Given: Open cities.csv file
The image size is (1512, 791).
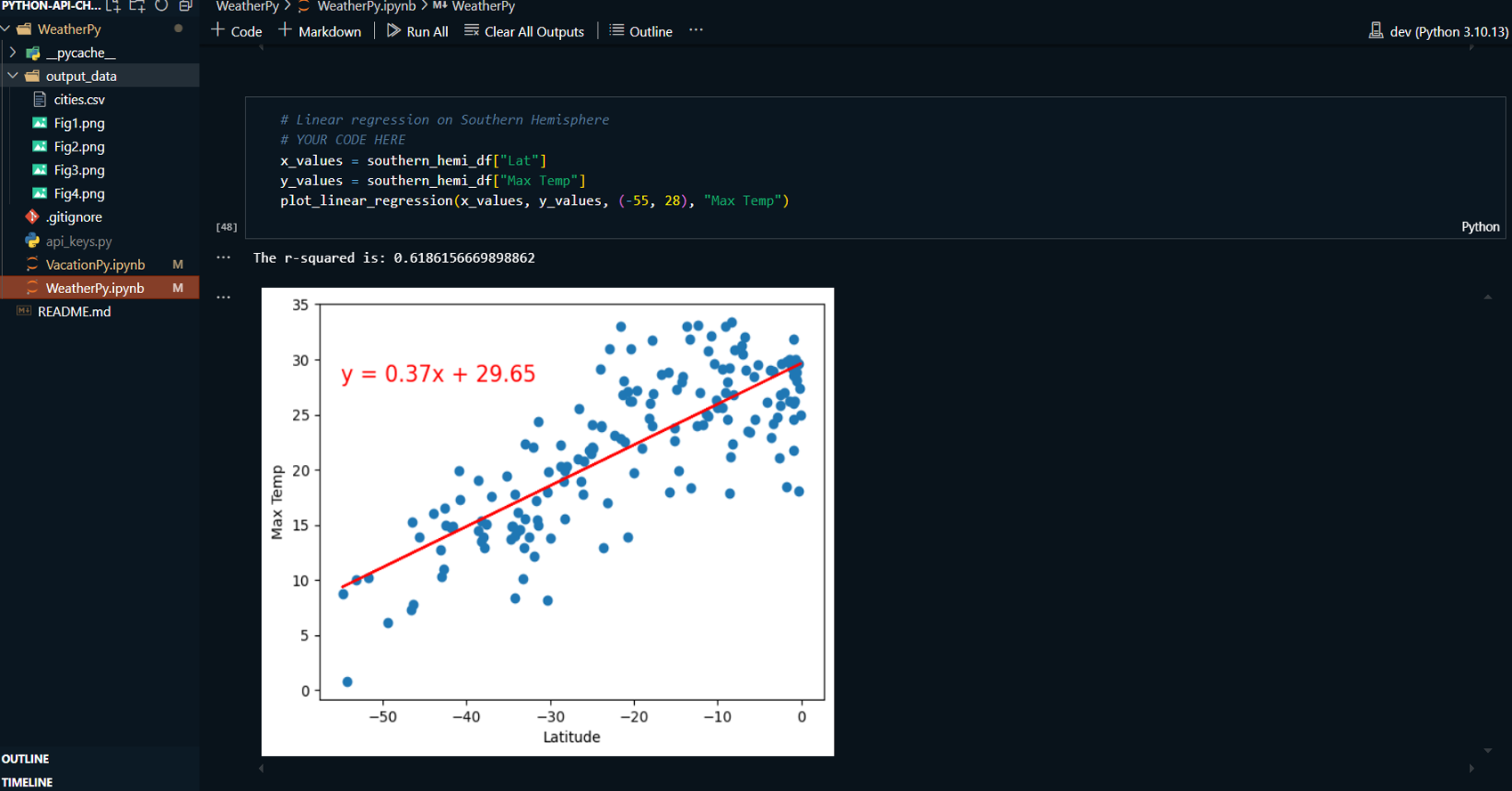Looking at the screenshot, I should 79,100.
